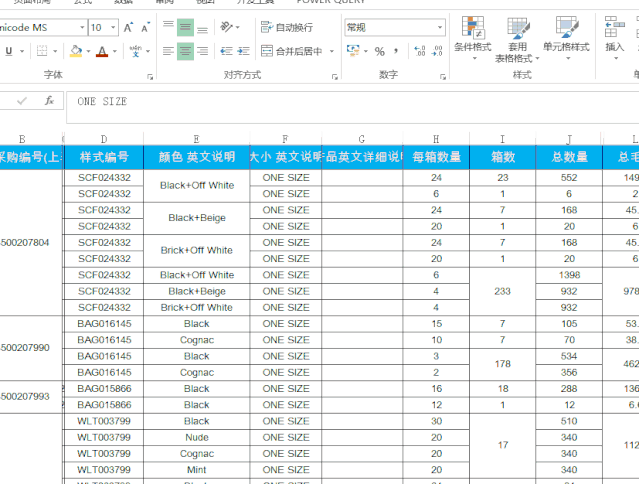Apply Comma Style icon
The width and height of the screenshot is (639, 484).
click(396, 51)
